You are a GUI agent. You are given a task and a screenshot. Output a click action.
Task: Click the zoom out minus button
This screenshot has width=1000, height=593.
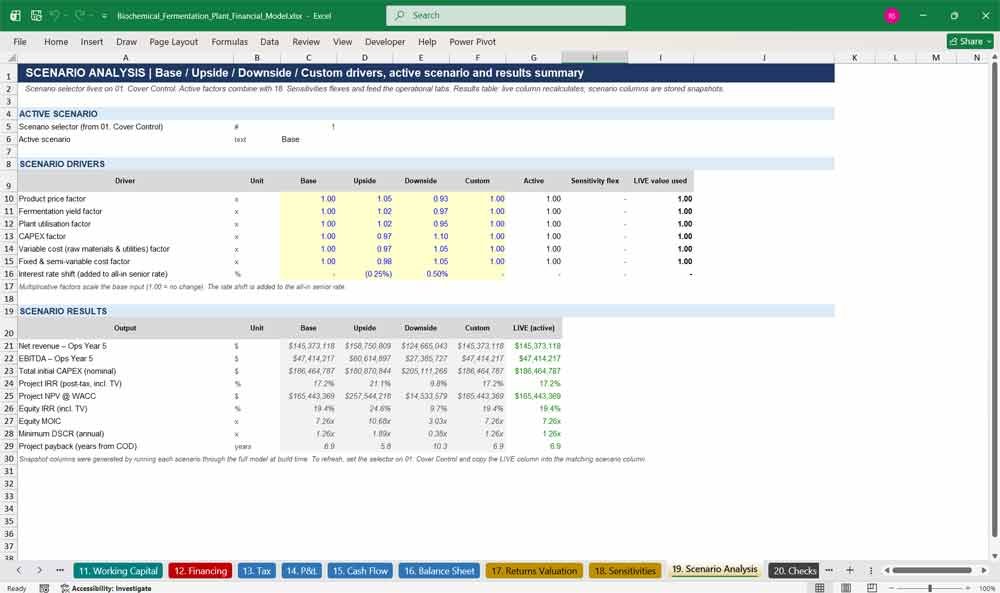click(892, 588)
